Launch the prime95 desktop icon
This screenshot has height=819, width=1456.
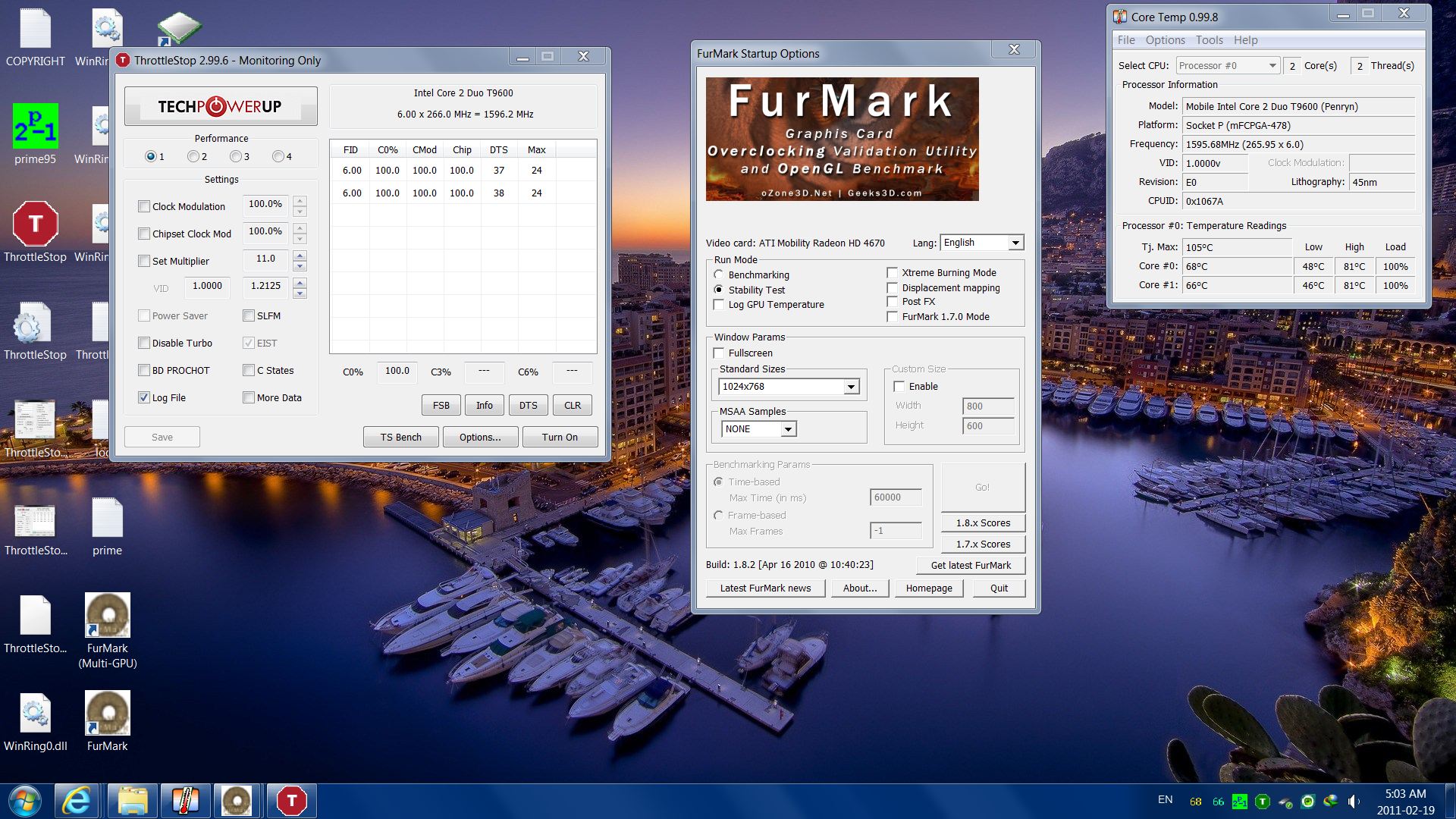(x=35, y=135)
